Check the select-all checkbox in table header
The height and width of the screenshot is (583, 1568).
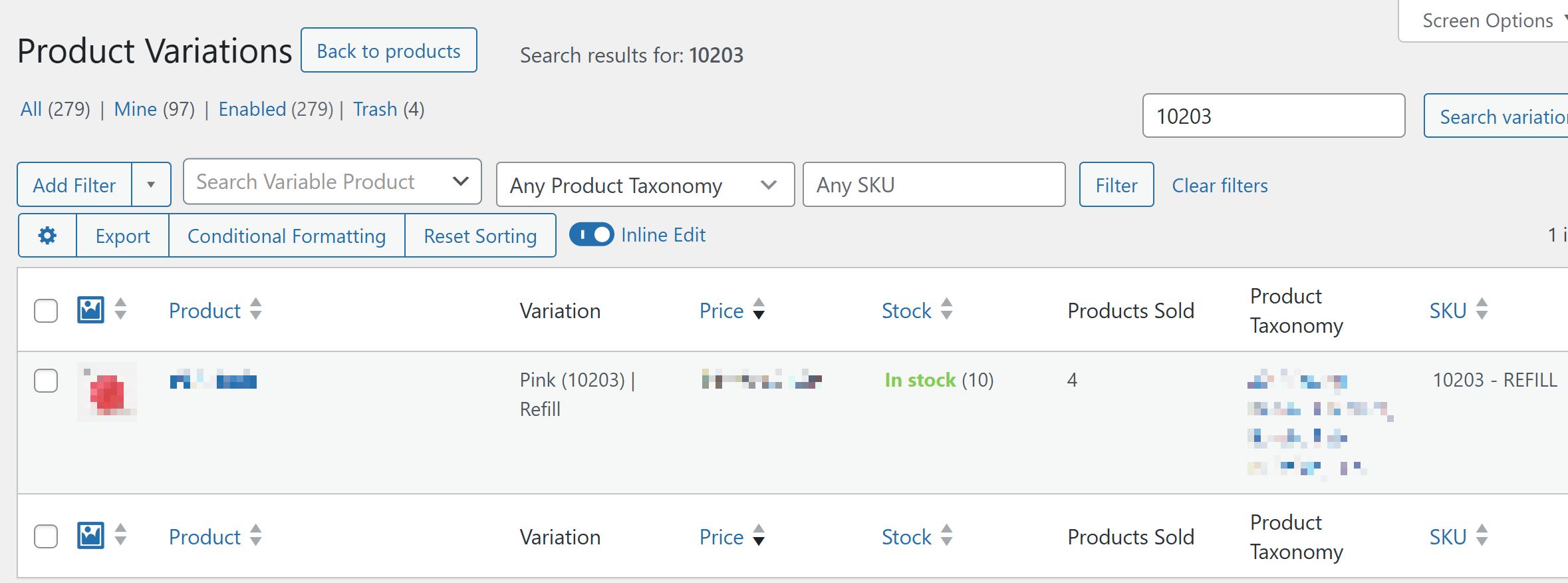(x=46, y=311)
